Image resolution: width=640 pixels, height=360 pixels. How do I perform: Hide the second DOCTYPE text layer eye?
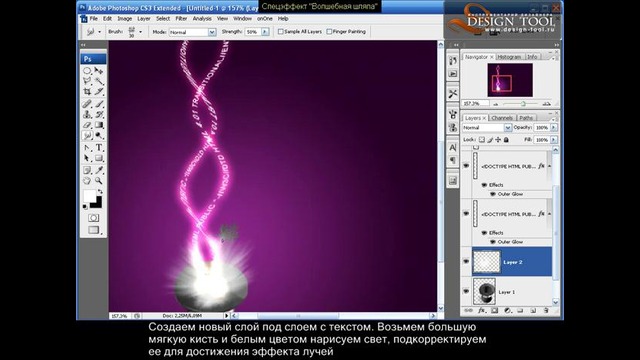pos(466,213)
